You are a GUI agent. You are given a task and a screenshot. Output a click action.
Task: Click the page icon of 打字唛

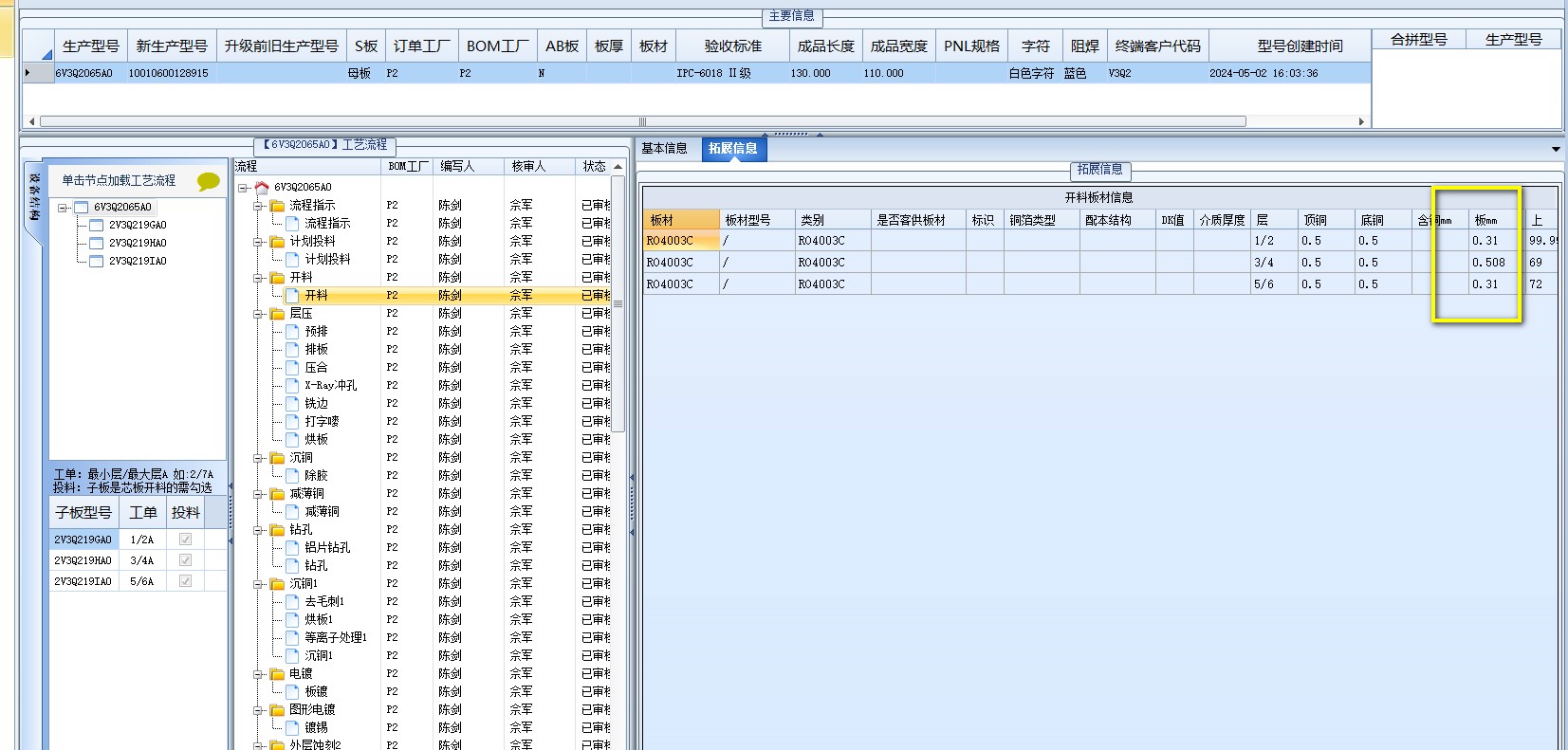(292, 421)
